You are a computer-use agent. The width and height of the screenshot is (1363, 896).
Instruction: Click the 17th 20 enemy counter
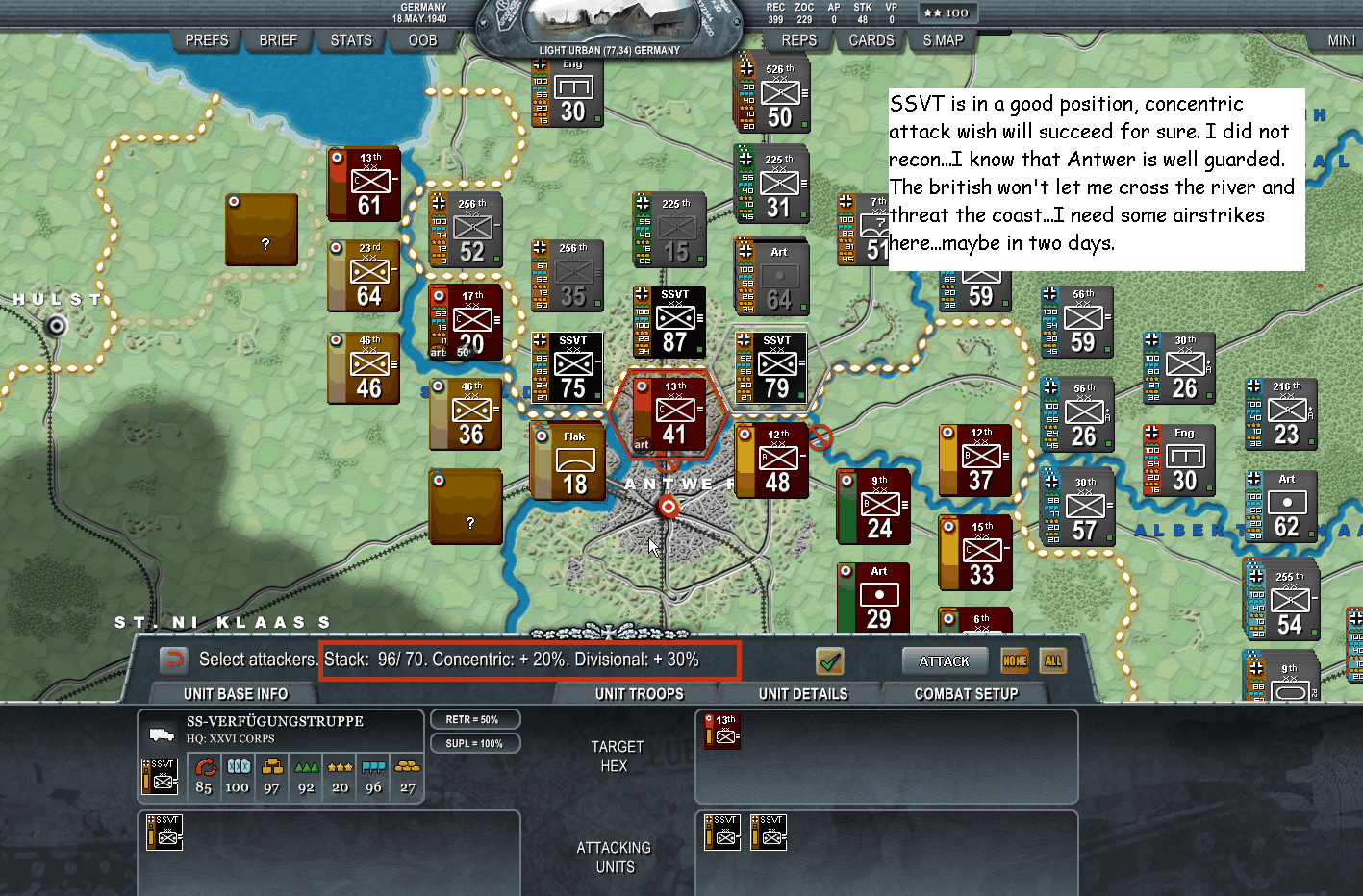click(x=466, y=322)
